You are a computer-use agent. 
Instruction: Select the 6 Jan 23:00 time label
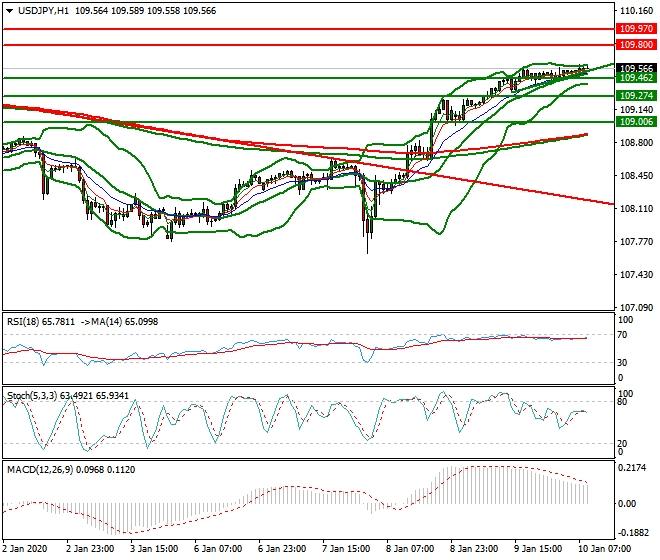click(282, 549)
